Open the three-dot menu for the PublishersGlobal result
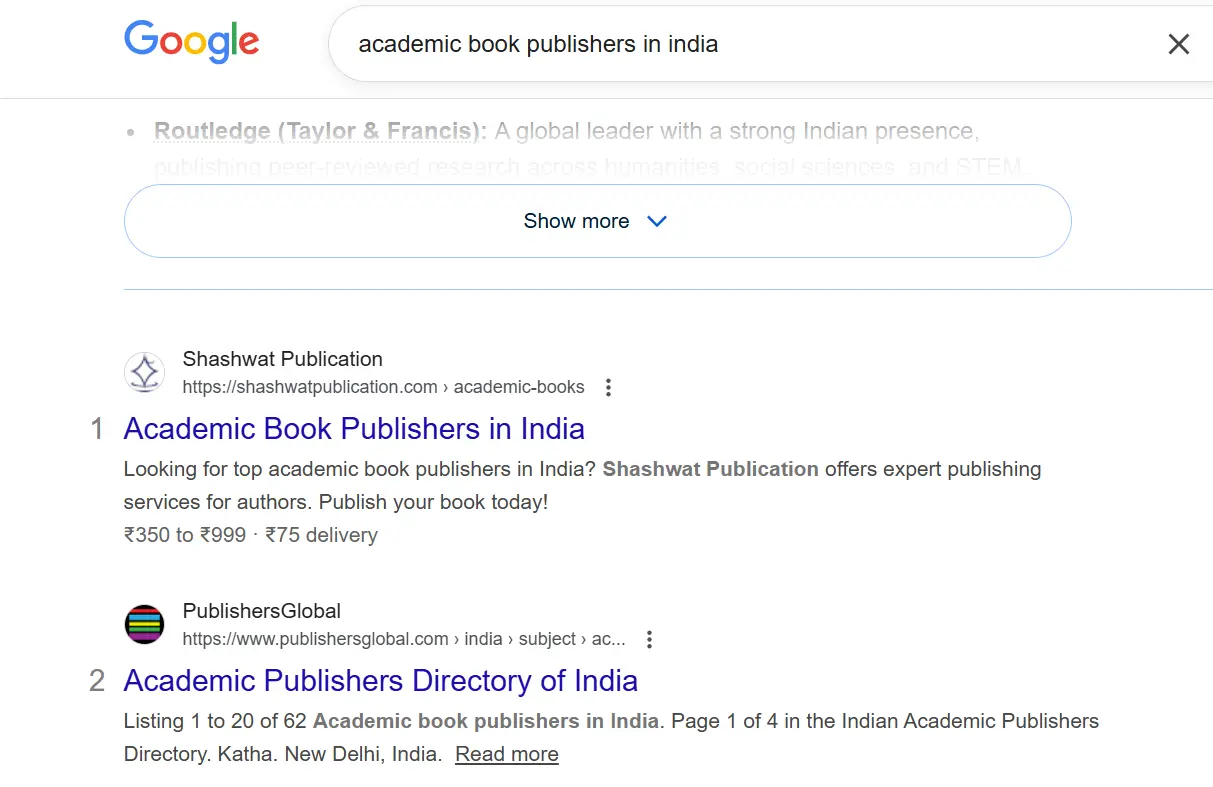The height and width of the screenshot is (787, 1213). tap(649, 639)
